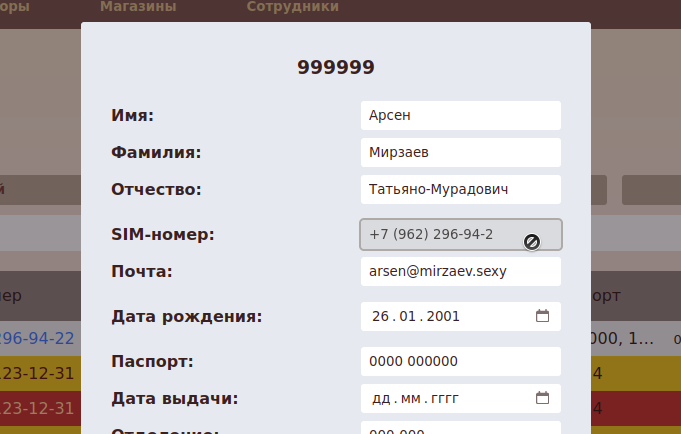Image resolution: width=681 pixels, height=434 pixels.
Task: Open the Магазины menu item
Action: 138,7
